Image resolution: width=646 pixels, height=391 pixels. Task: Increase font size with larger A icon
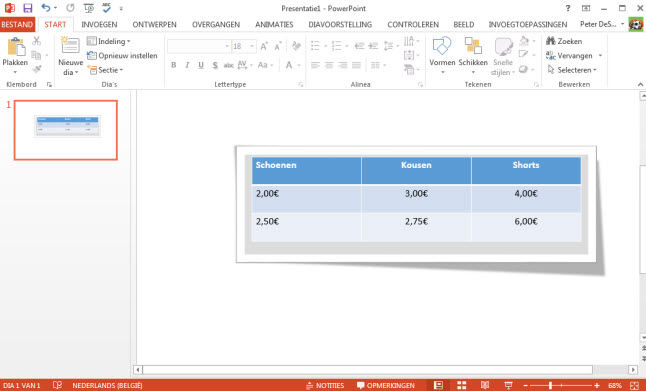[x=264, y=46]
